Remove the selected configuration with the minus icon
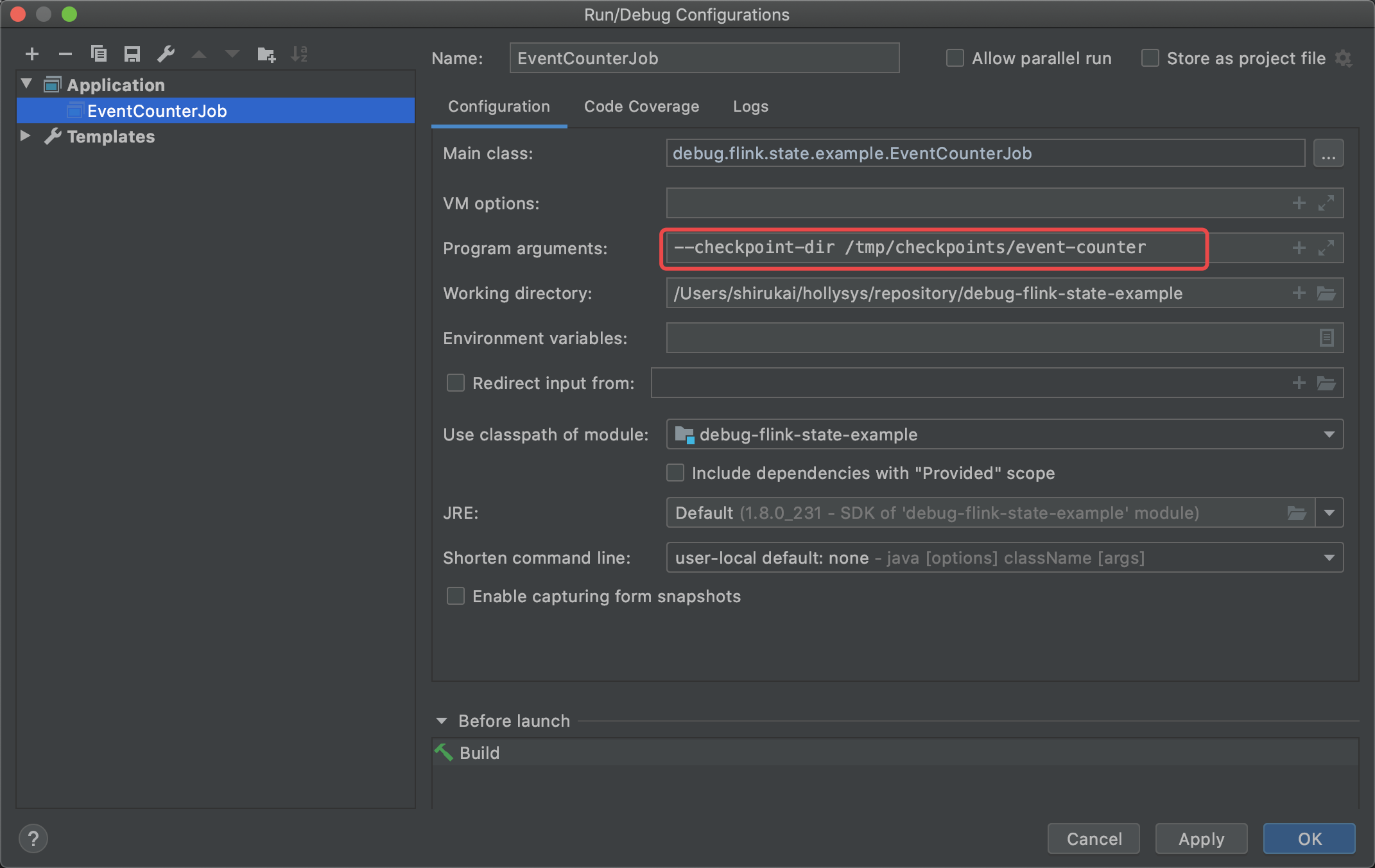1375x868 pixels. [x=65, y=55]
